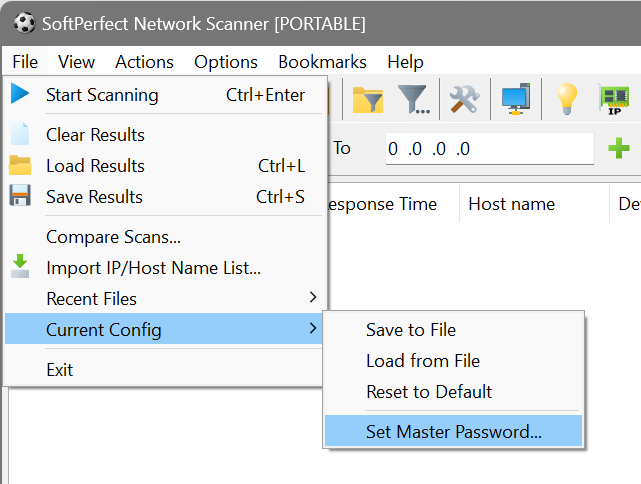
Task: Click the Current Config label text
Action: tap(104, 330)
